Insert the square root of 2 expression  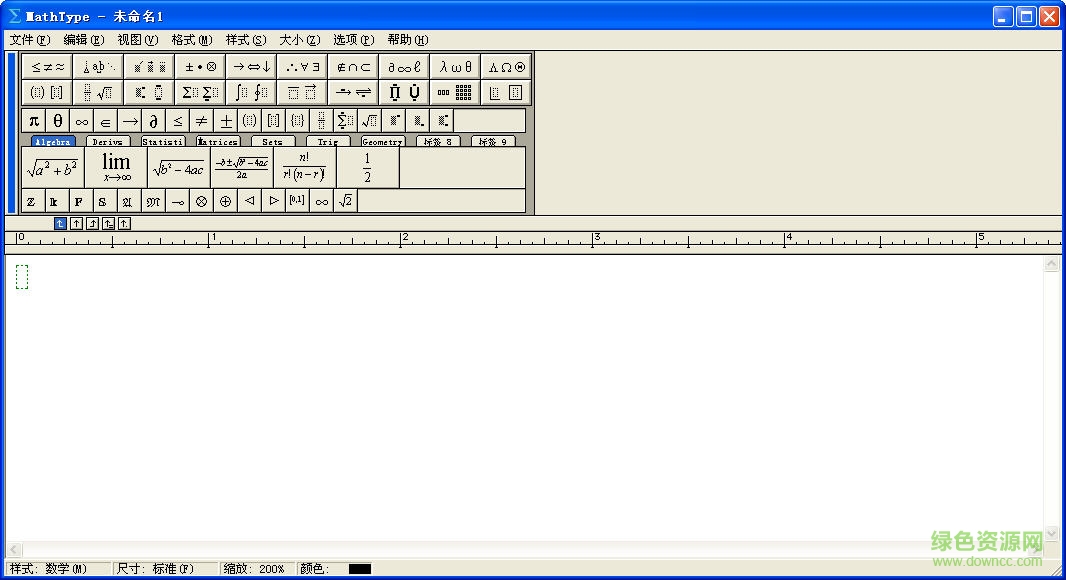click(x=345, y=201)
